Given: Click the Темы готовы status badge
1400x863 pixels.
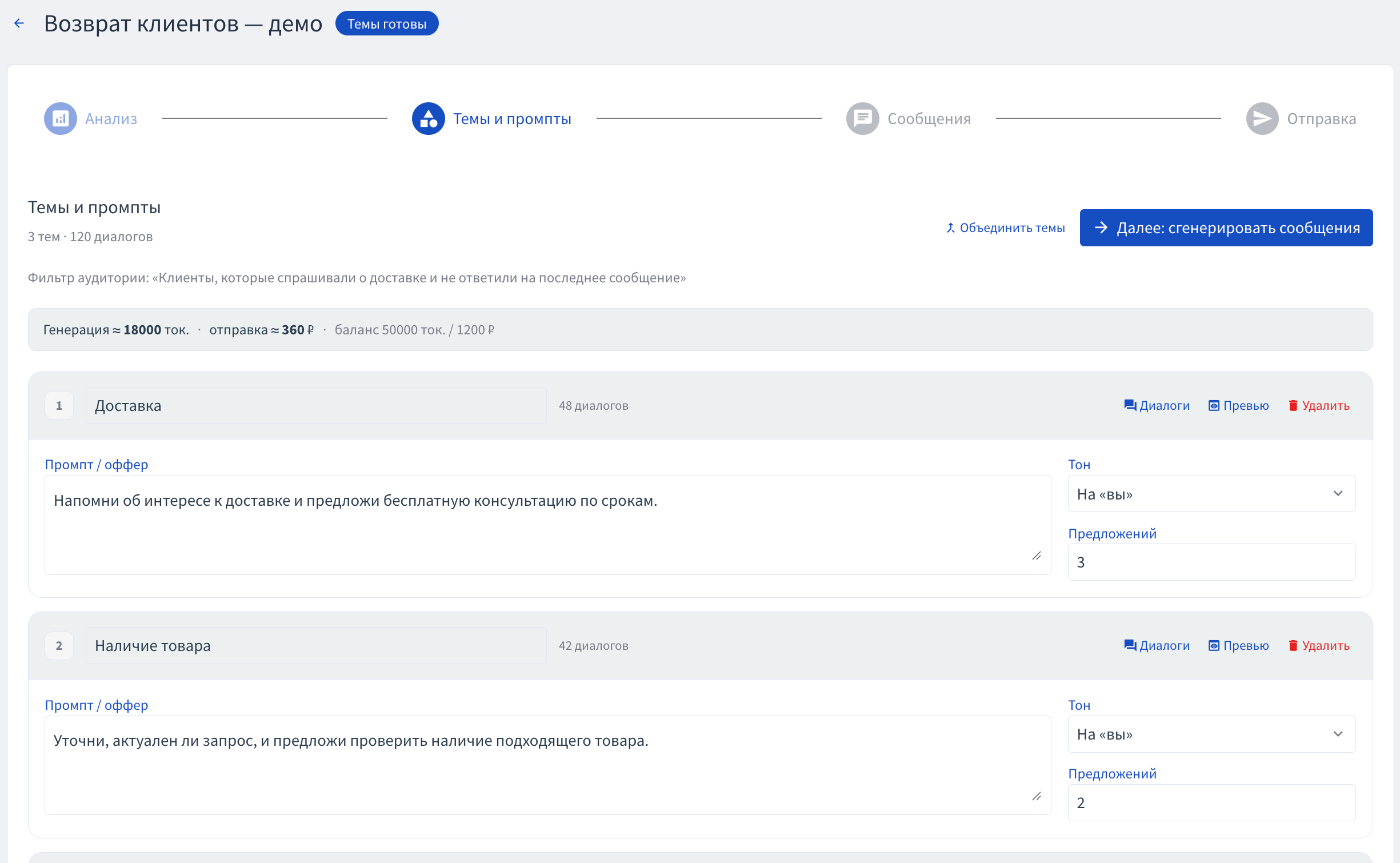Looking at the screenshot, I should pyautogui.click(x=387, y=23).
